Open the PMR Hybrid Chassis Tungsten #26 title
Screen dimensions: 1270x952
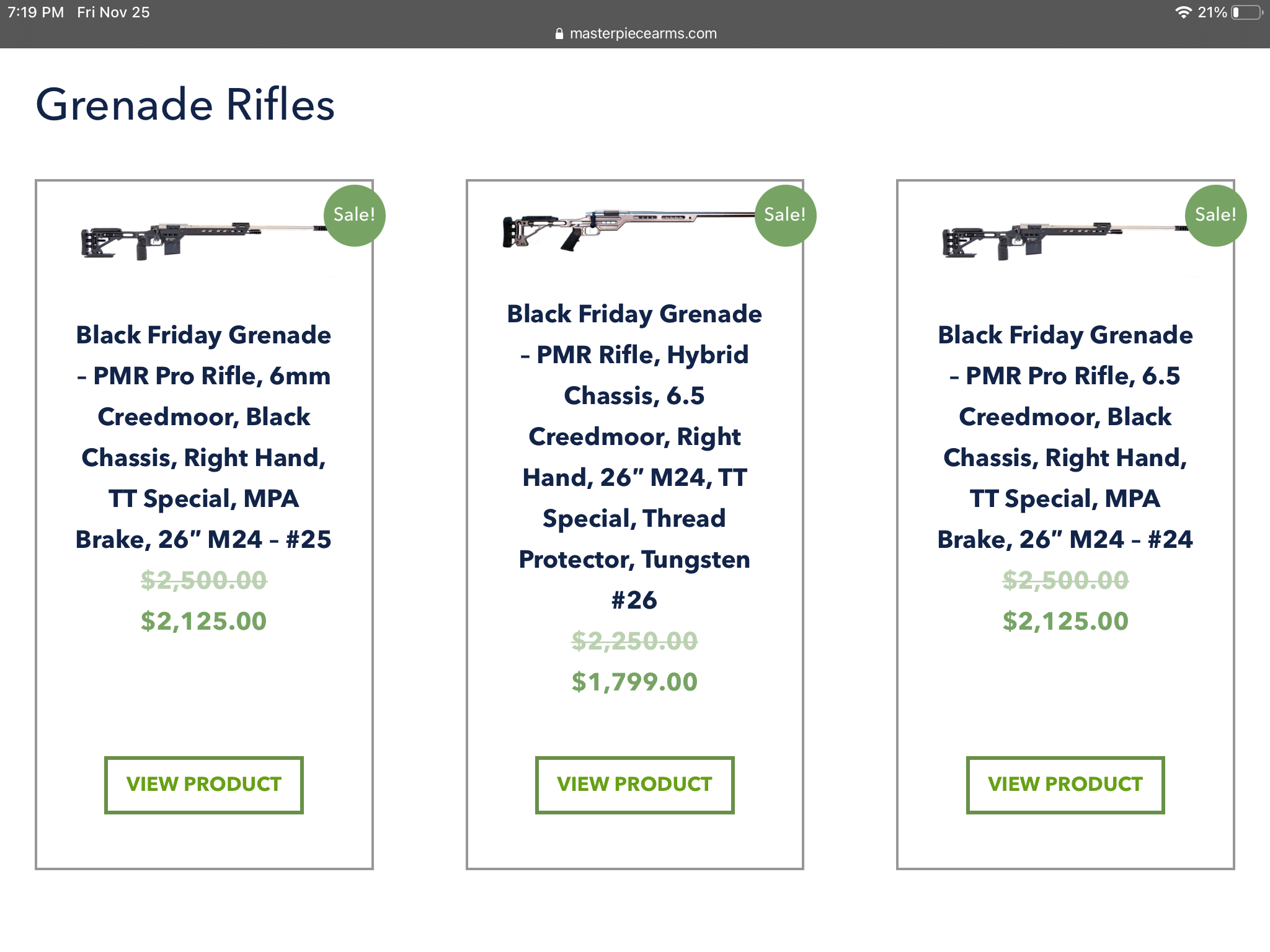click(x=634, y=457)
